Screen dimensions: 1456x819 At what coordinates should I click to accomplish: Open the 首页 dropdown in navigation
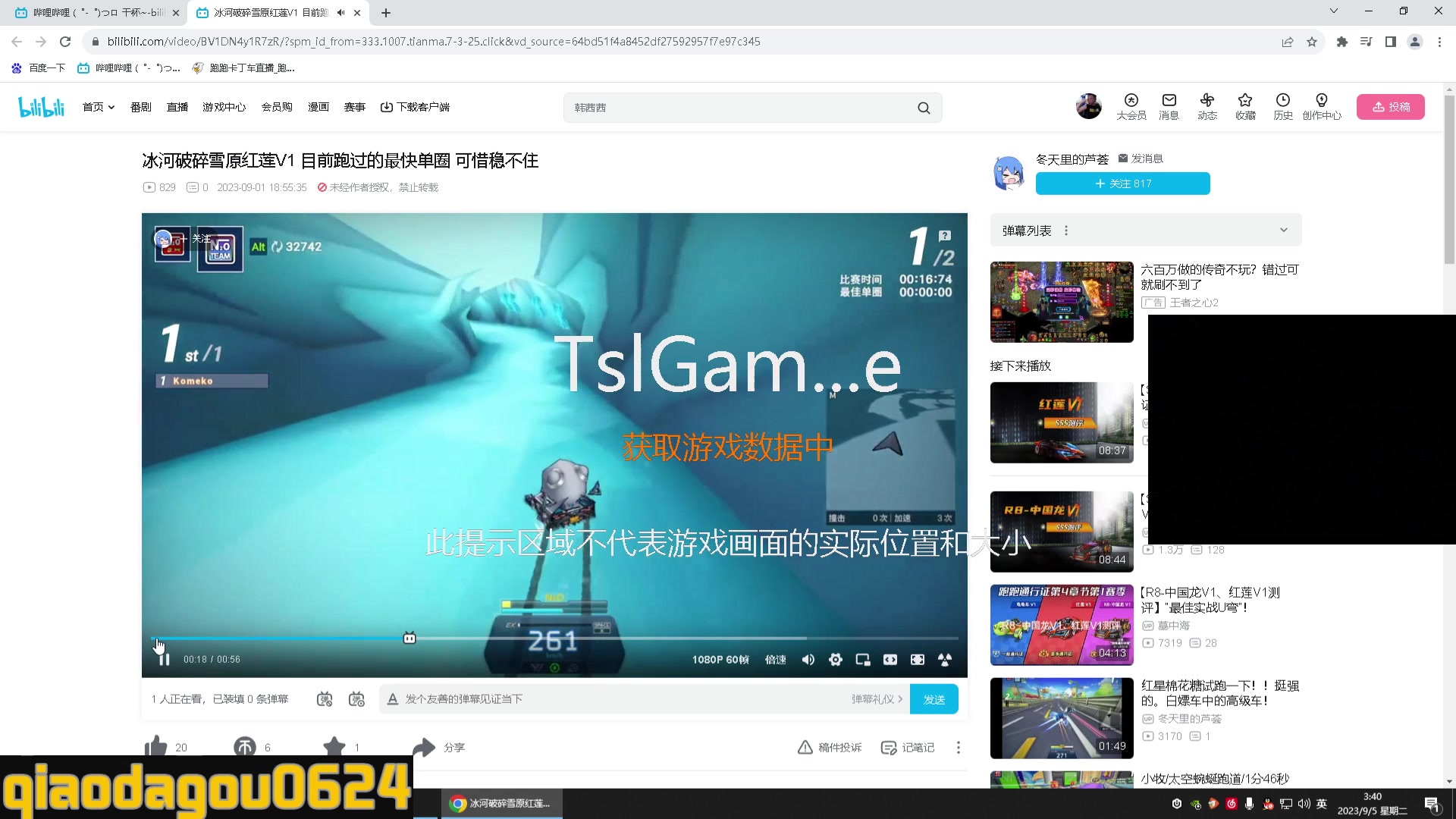click(99, 107)
